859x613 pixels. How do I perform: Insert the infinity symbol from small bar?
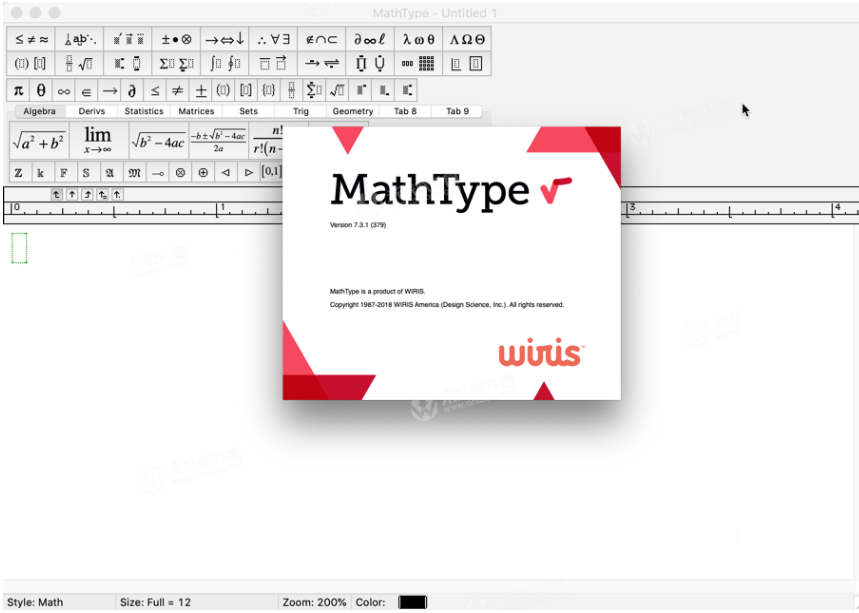click(64, 90)
